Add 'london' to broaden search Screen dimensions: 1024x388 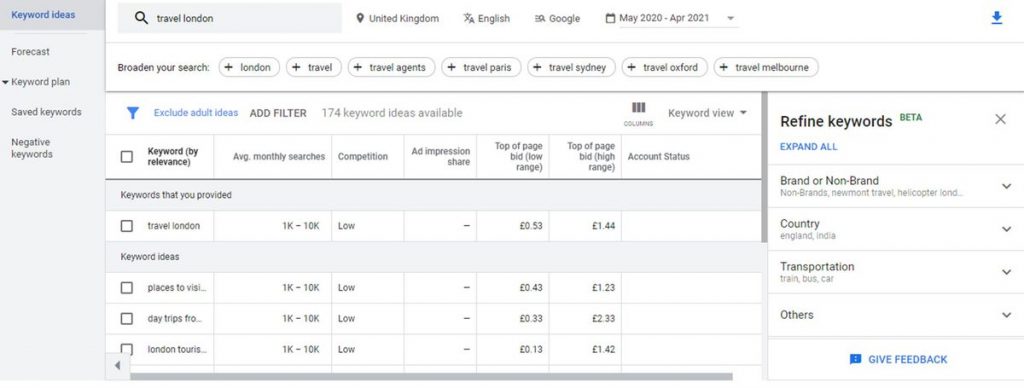click(249, 67)
